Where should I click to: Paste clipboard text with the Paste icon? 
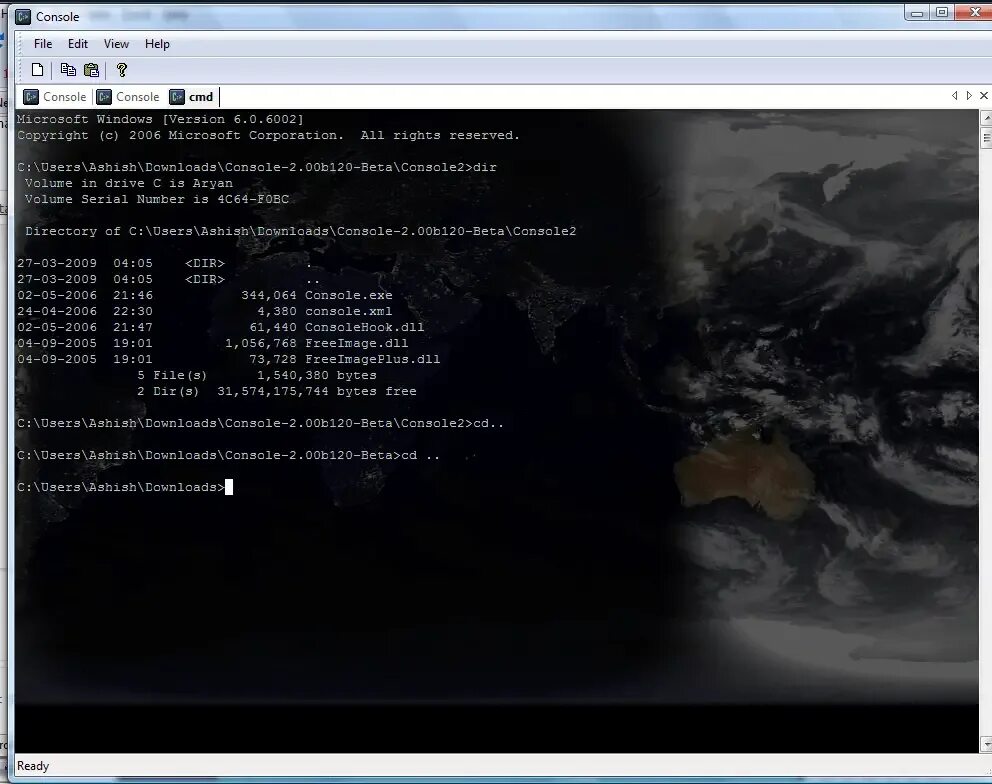coord(91,69)
